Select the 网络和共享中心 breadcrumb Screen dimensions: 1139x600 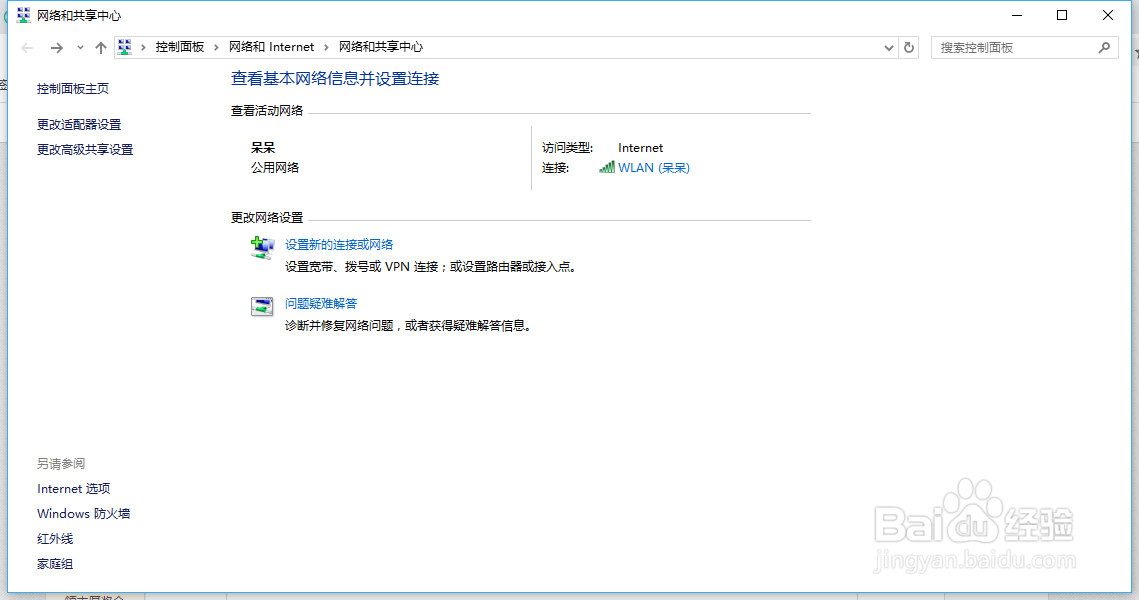[381, 47]
